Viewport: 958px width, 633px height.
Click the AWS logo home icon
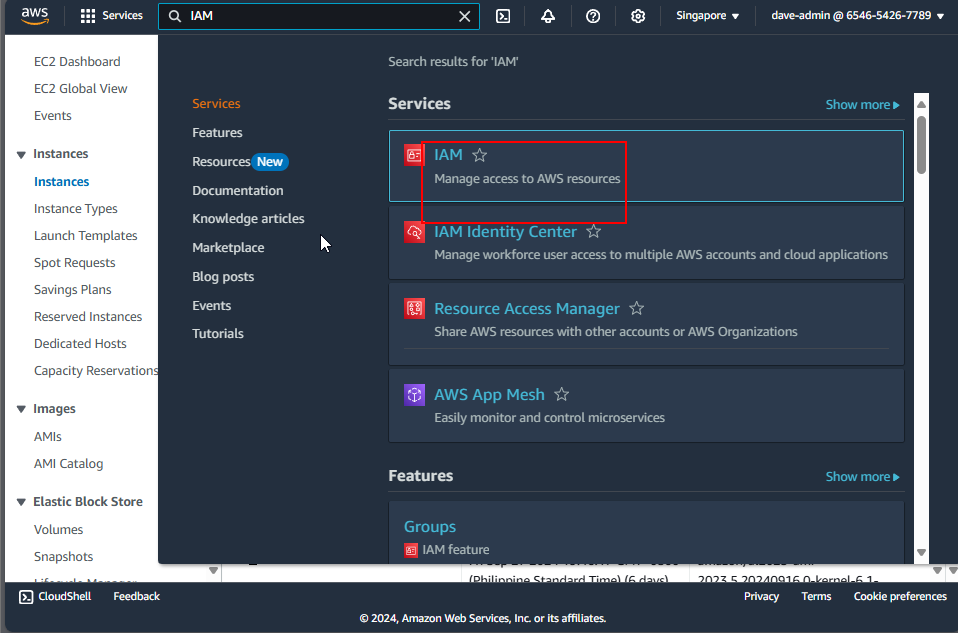(x=35, y=16)
